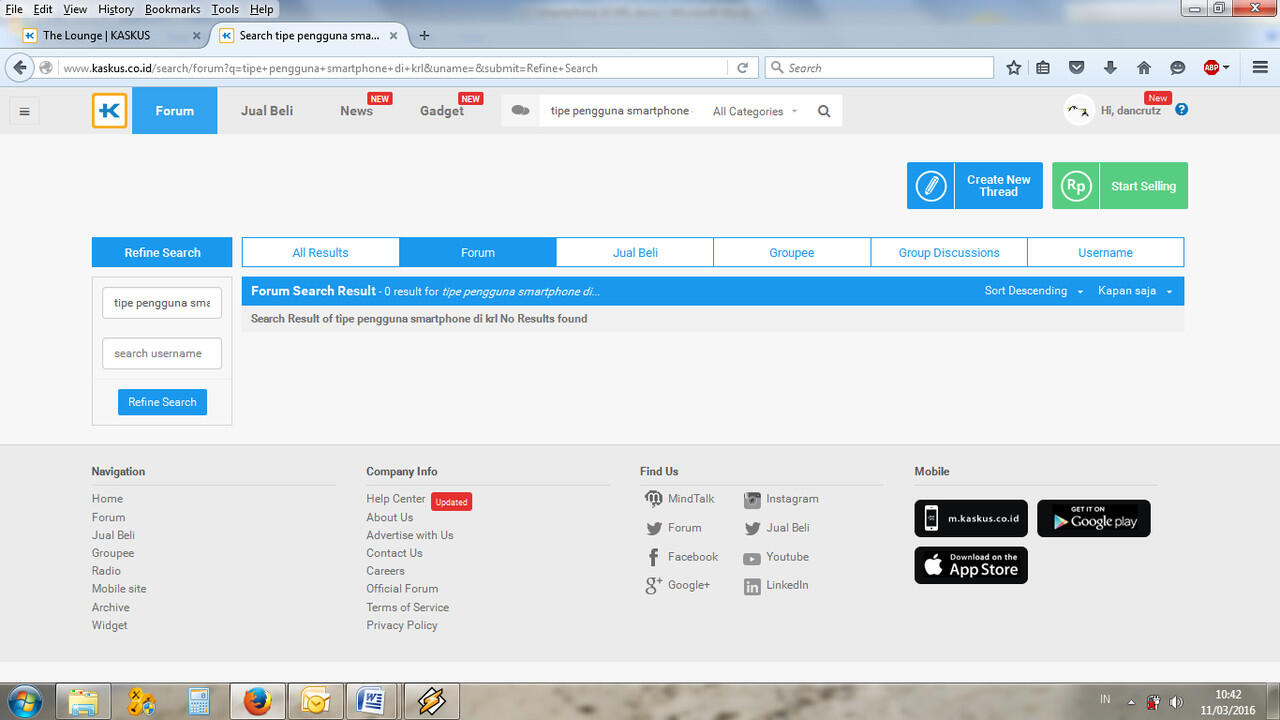This screenshot has height=720, width=1280.
Task: Click the Firefox Hello chat icon
Action: (x=1177, y=67)
